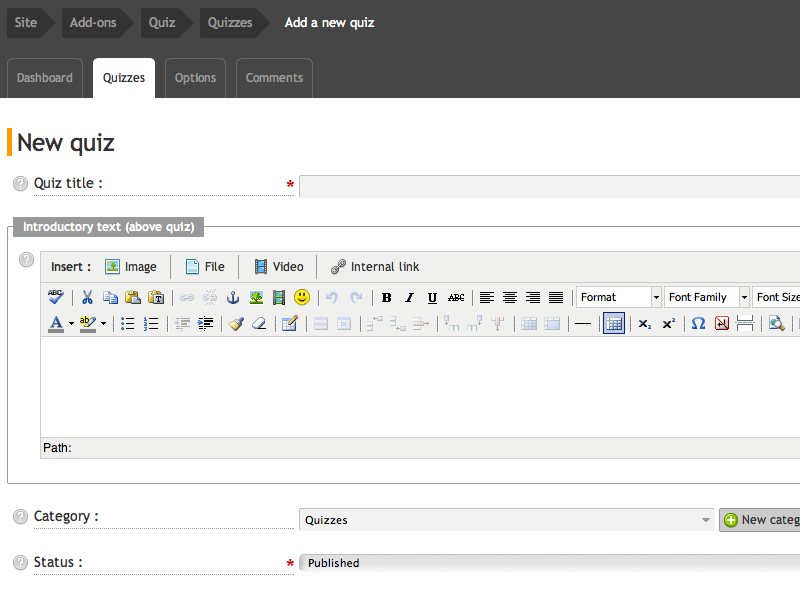This screenshot has width=800, height=590.
Task: Click the cleanup messy code brush icon
Action: pos(236,324)
